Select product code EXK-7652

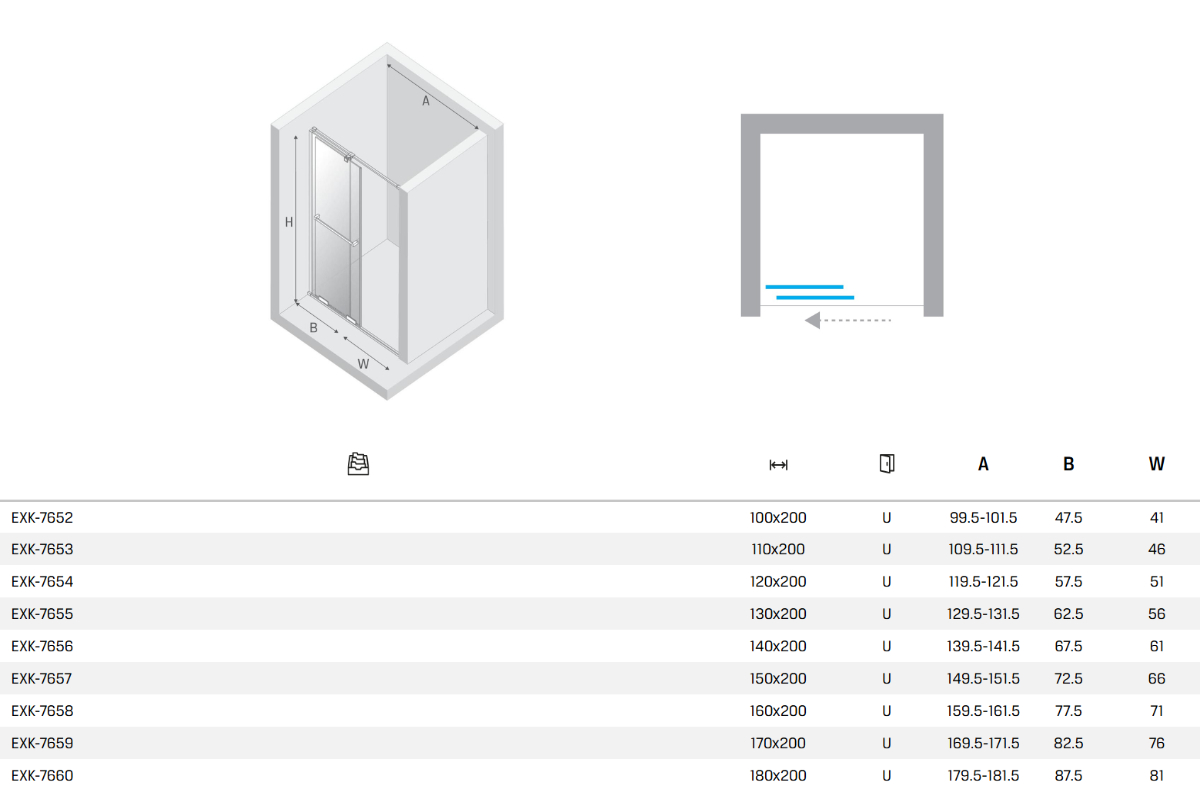pos(42,518)
